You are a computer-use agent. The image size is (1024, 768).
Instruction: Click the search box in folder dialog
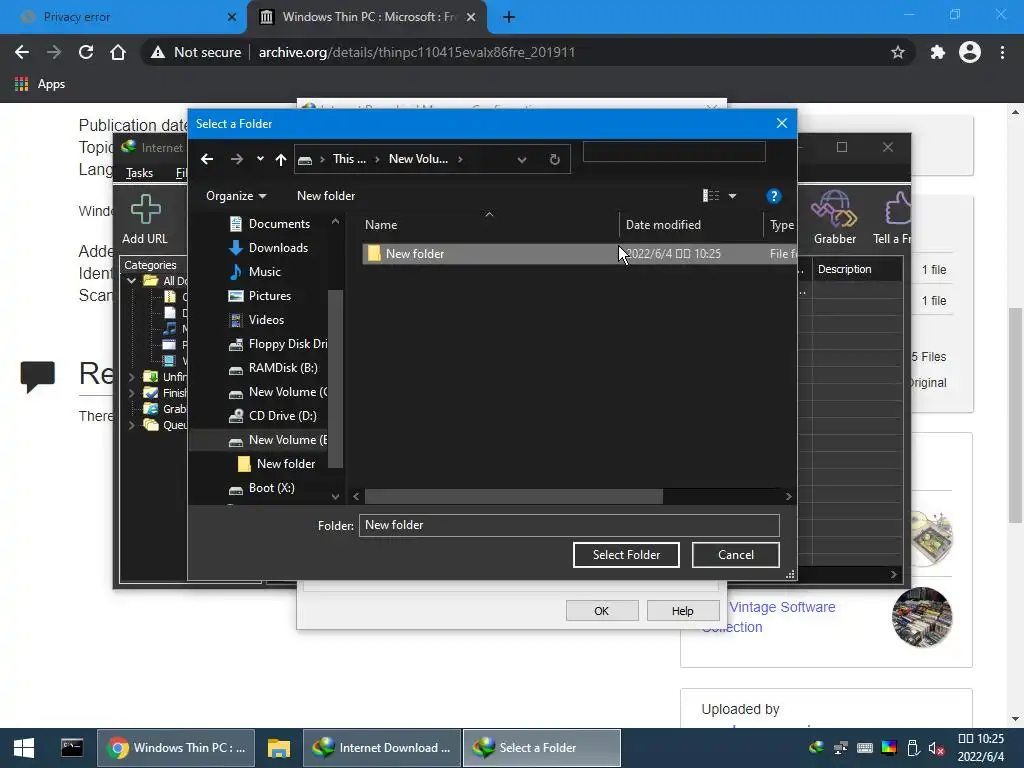[x=674, y=152]
